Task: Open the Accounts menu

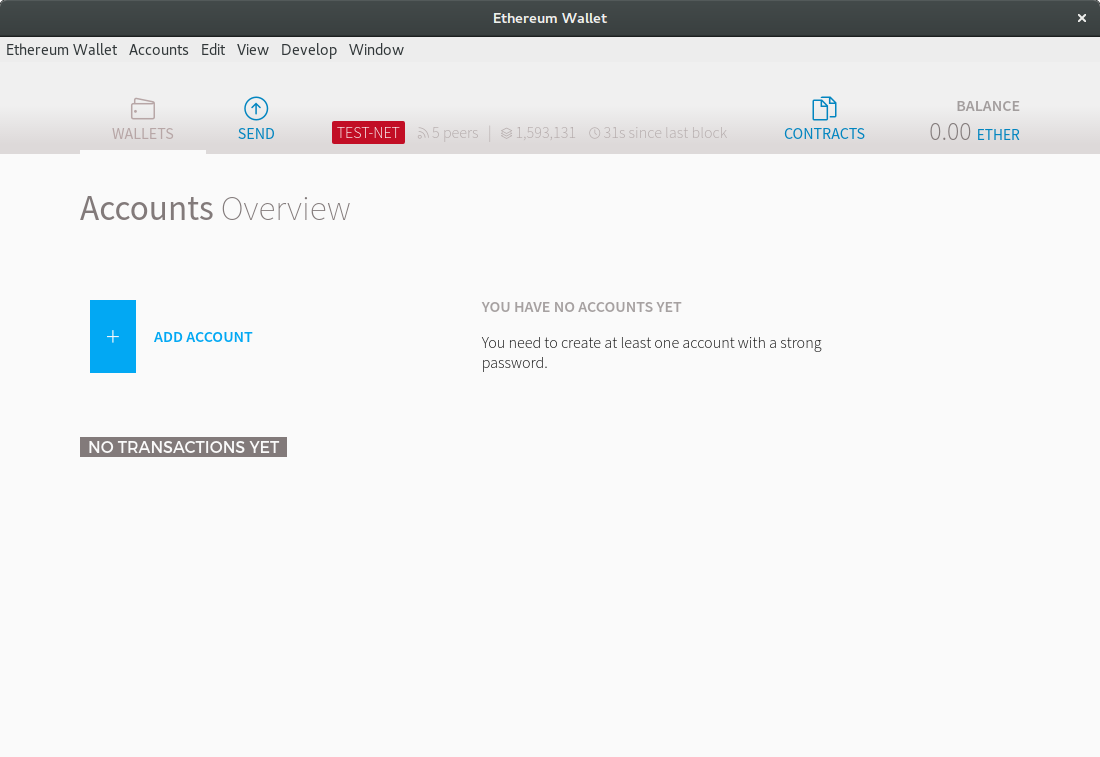Action: pyautogui.click(x=159, y=50)
